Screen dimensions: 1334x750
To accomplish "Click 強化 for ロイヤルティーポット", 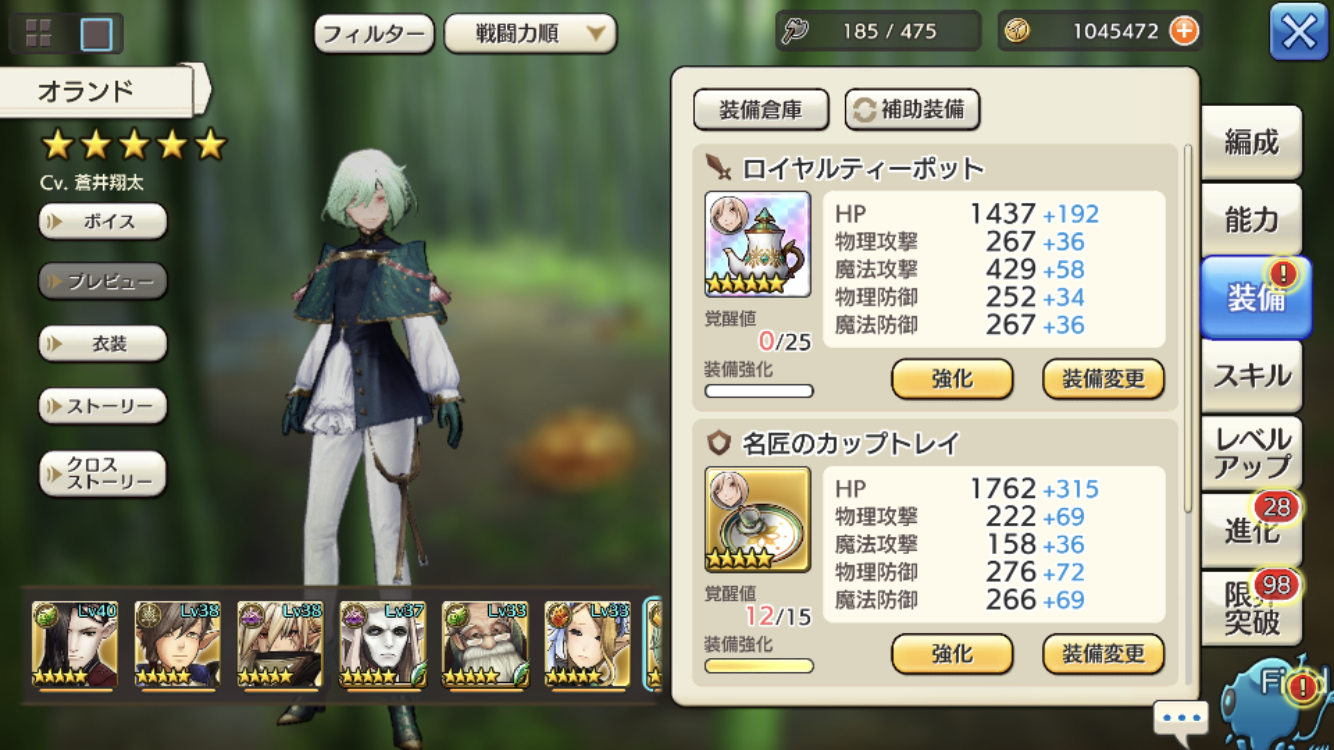I will pyautogui.click(x=952, y=380).
